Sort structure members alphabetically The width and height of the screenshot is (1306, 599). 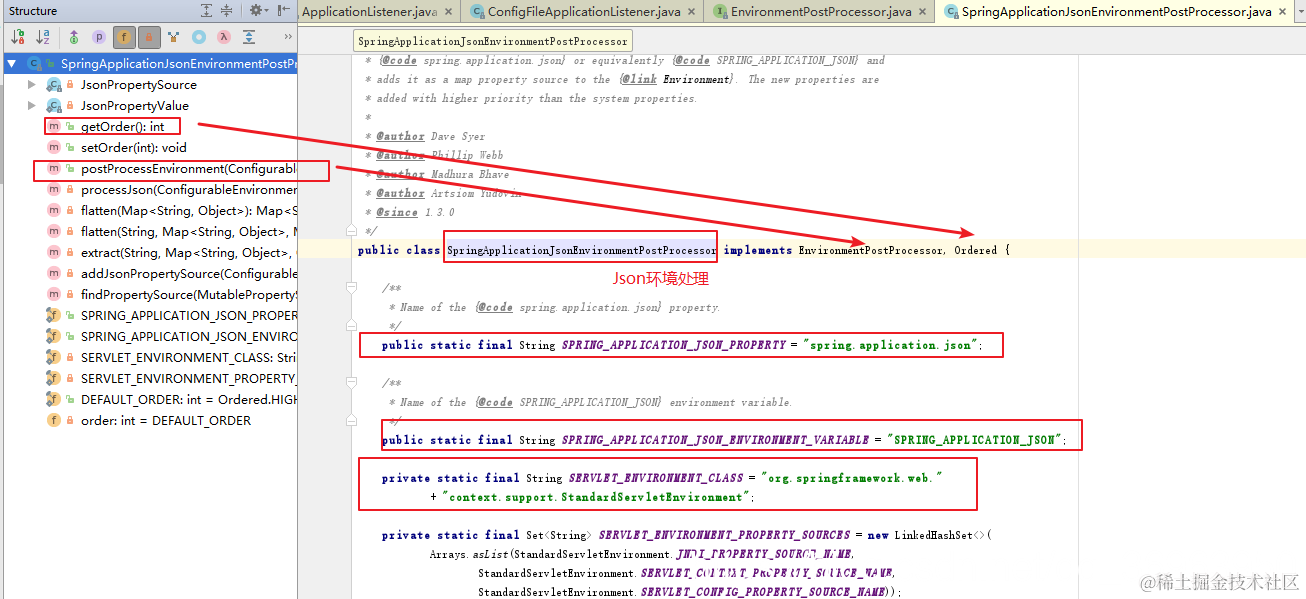click(x=43, y=37)
